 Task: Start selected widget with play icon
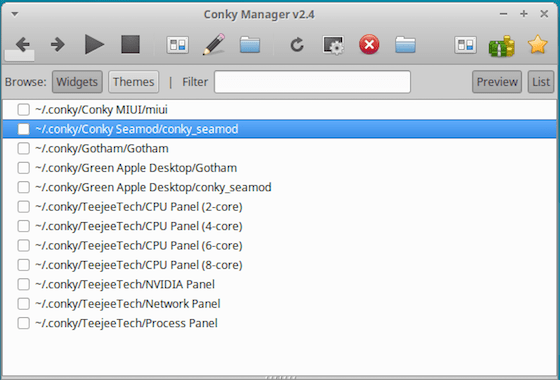click(94, 44)
